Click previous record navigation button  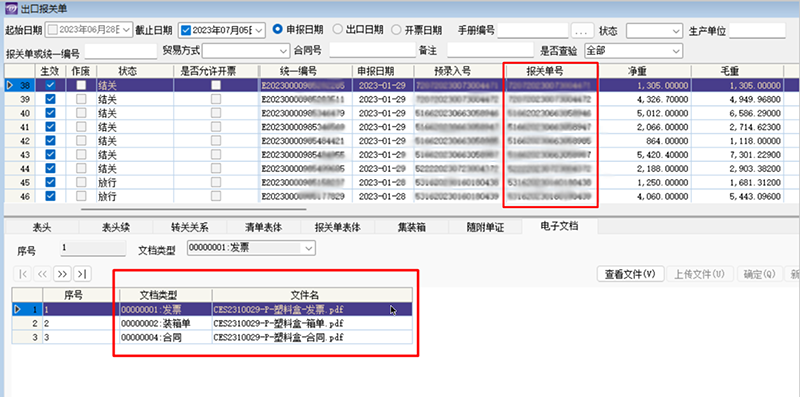tap(43, 274)
